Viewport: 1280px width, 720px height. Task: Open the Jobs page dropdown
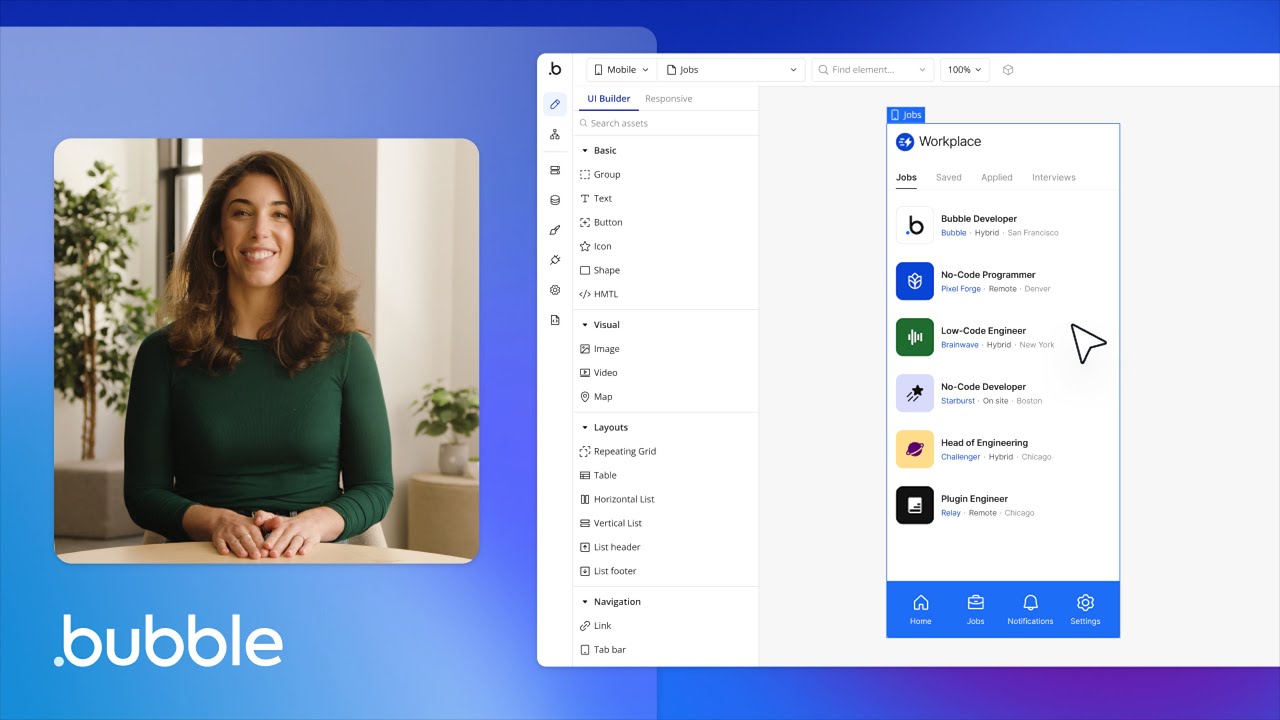coord(732,70)
